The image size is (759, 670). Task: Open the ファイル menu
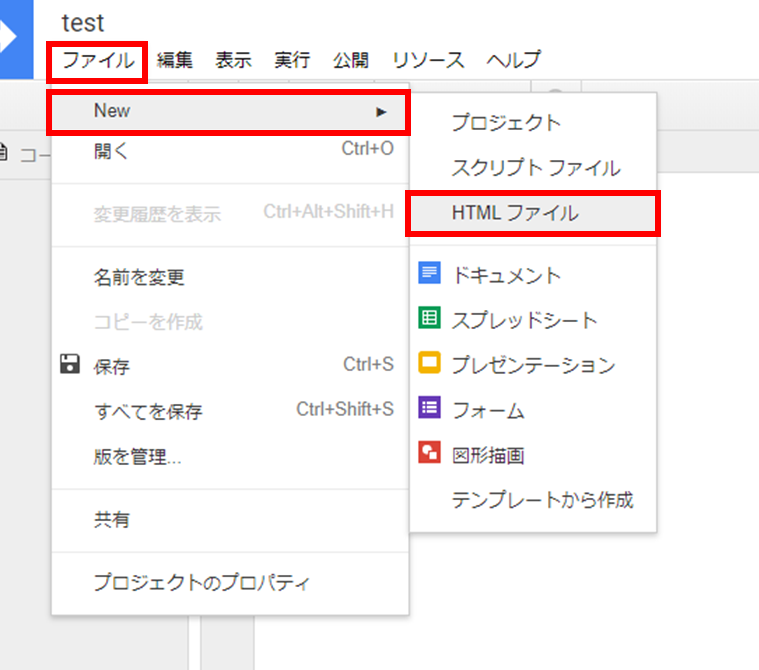(98, 61)
